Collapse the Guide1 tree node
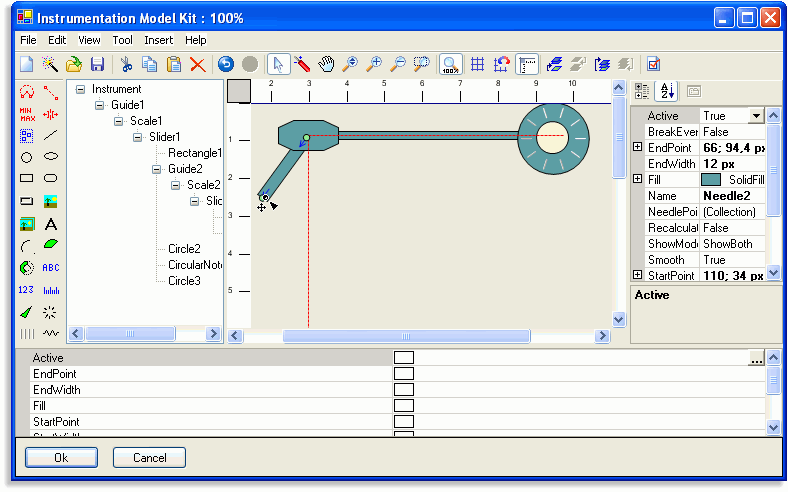 (x=100, y=106)
